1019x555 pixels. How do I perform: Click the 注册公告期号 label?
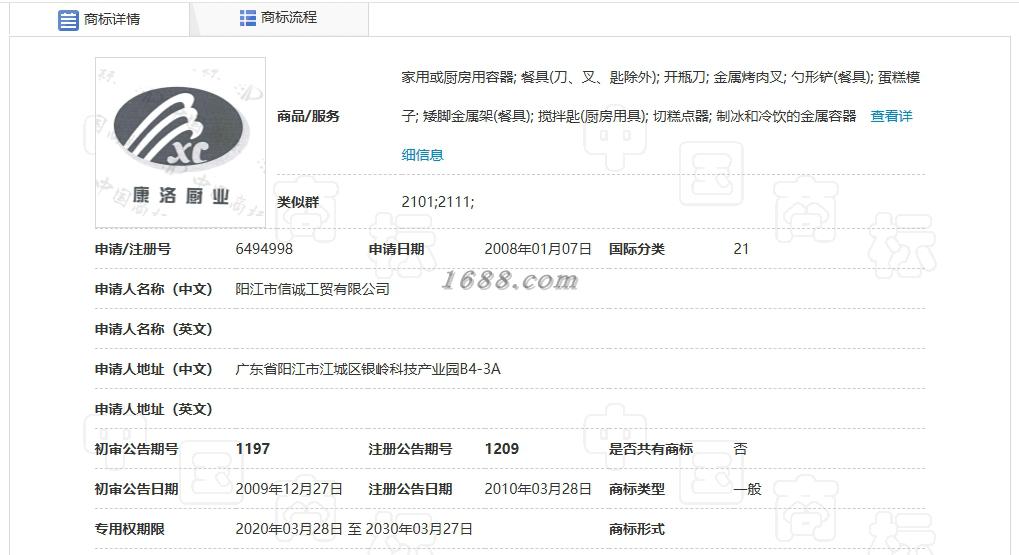tap(409, 449)
